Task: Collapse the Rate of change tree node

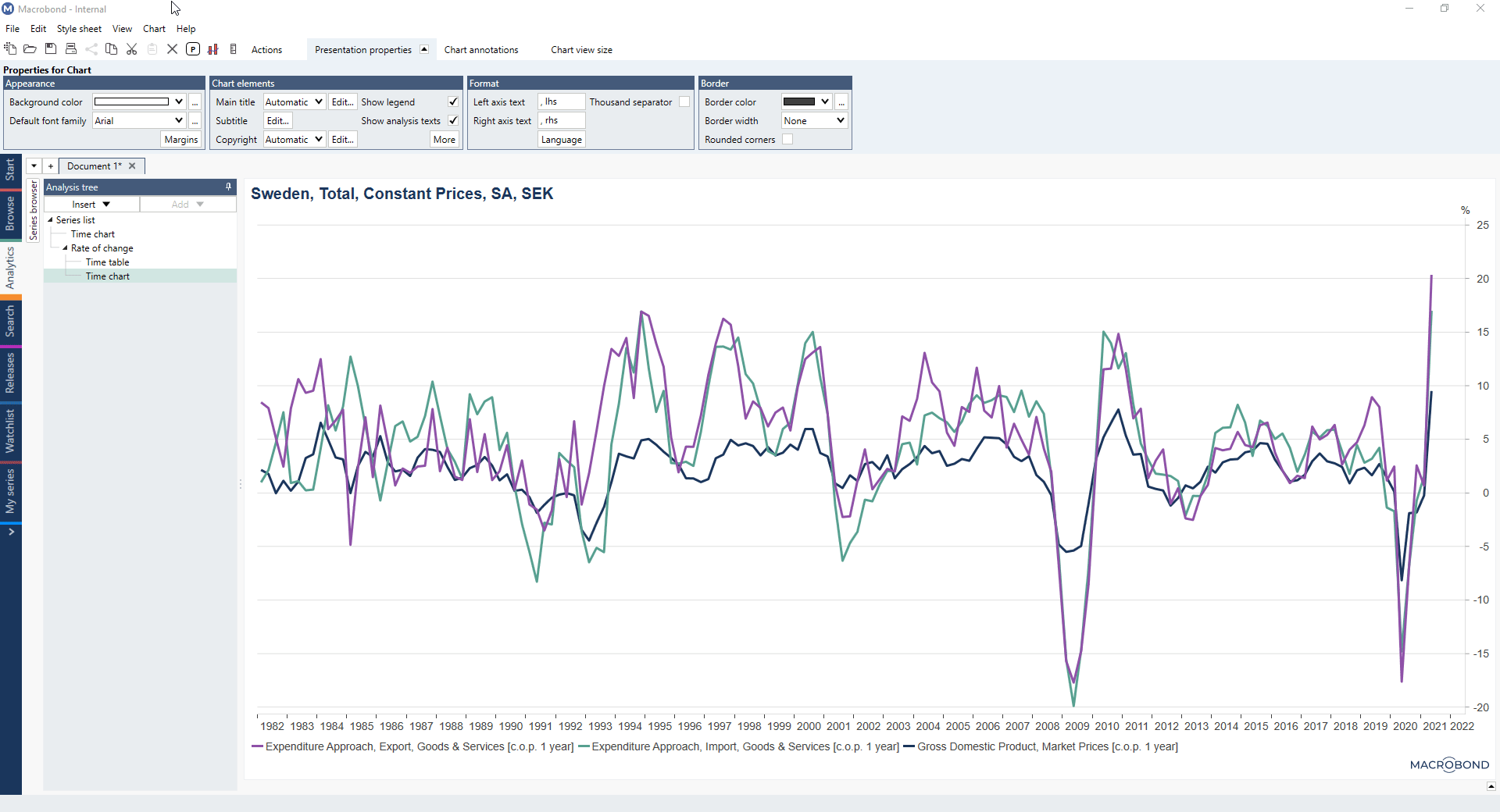Action: point(66,248)
